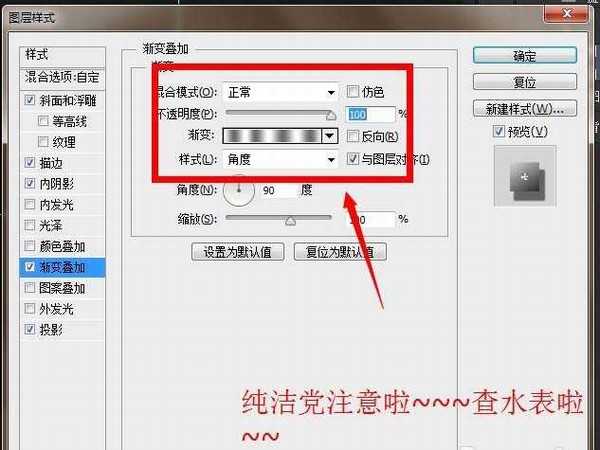
Task: Click the style preview thumbnail
Action: pyautogui.click(x=525, y=176)
